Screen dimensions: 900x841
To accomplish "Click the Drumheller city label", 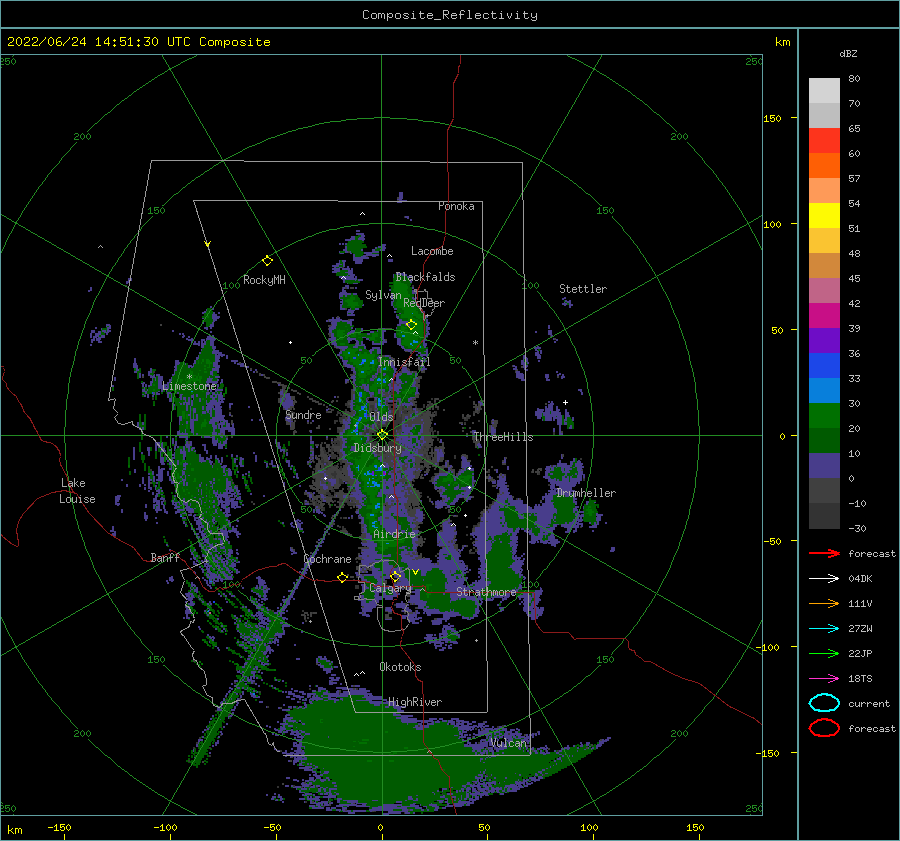I will [586, 493].
